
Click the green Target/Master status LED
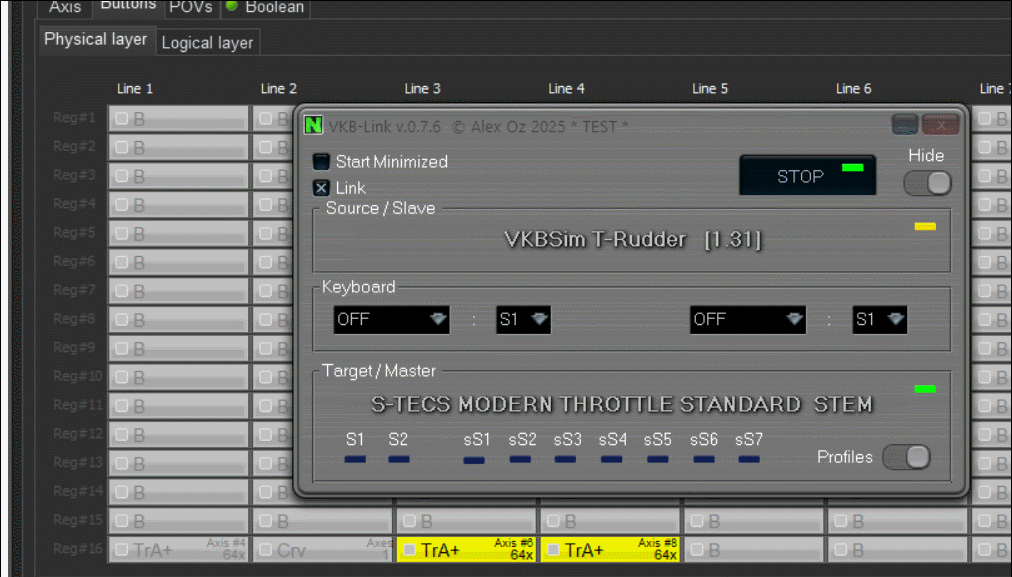(925, 389)
